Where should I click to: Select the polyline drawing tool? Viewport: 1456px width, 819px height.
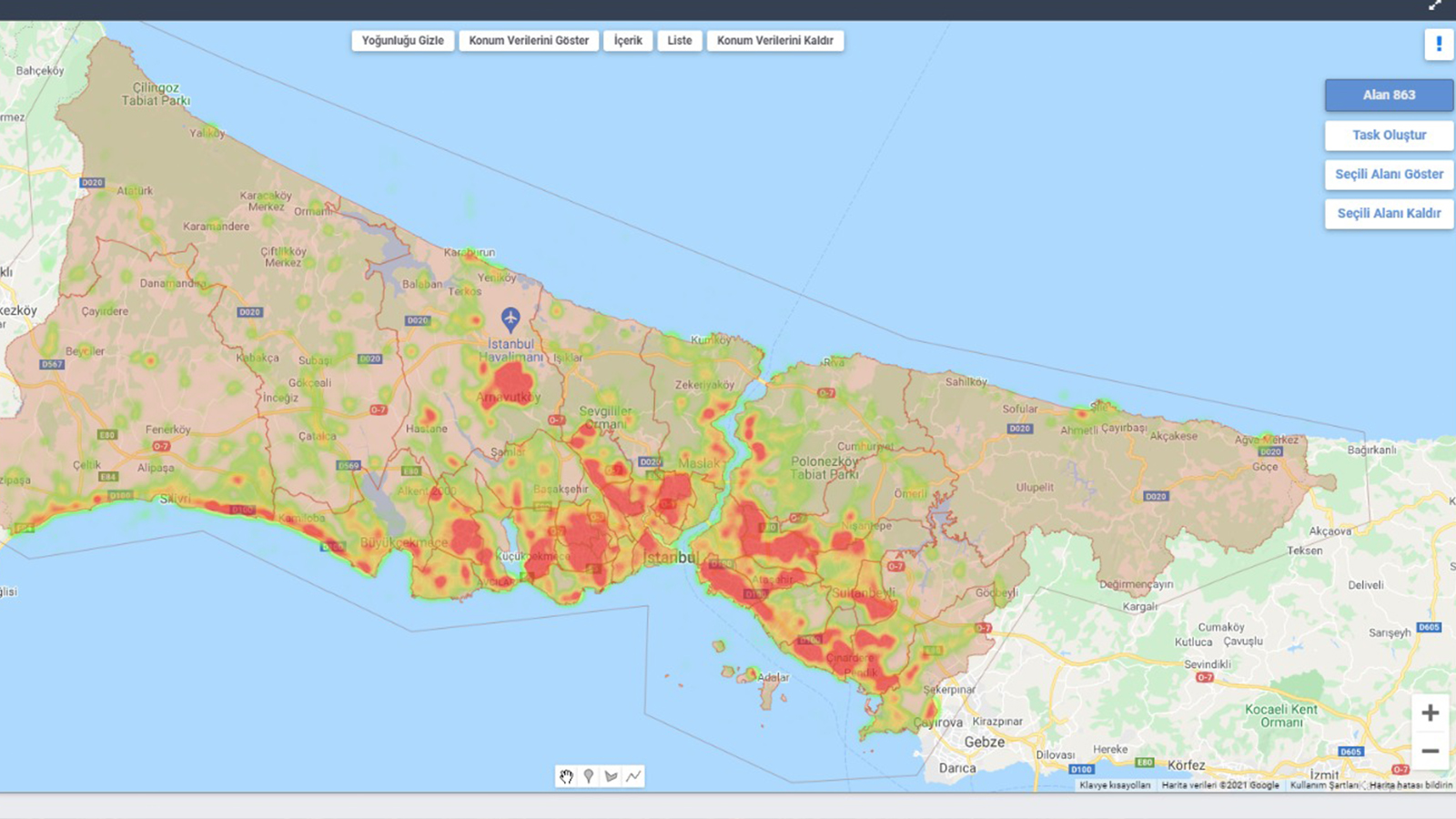[x=634, y=776]
